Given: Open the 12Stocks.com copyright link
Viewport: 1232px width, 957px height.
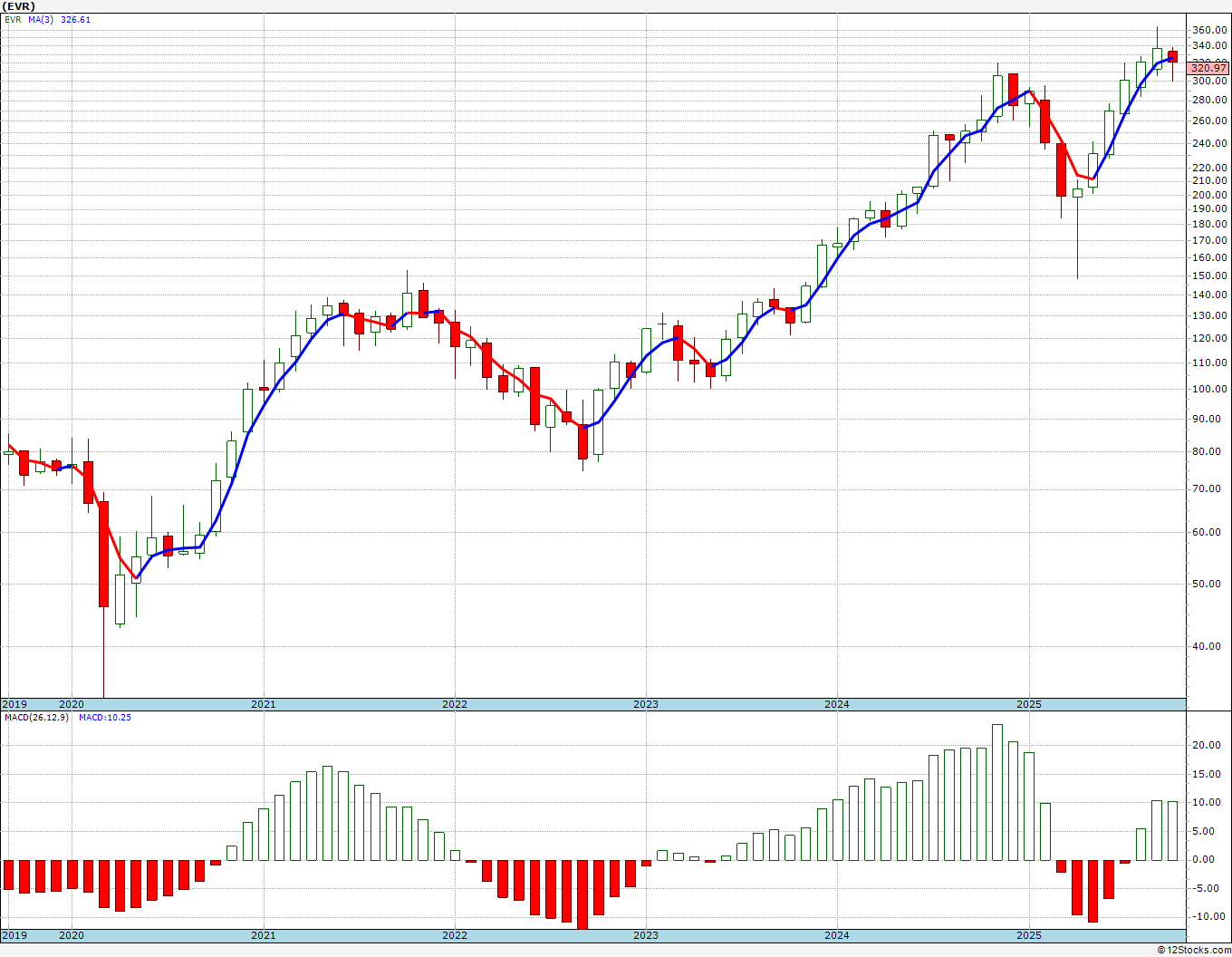Looking at the screenshot, I should [1193, 950].
